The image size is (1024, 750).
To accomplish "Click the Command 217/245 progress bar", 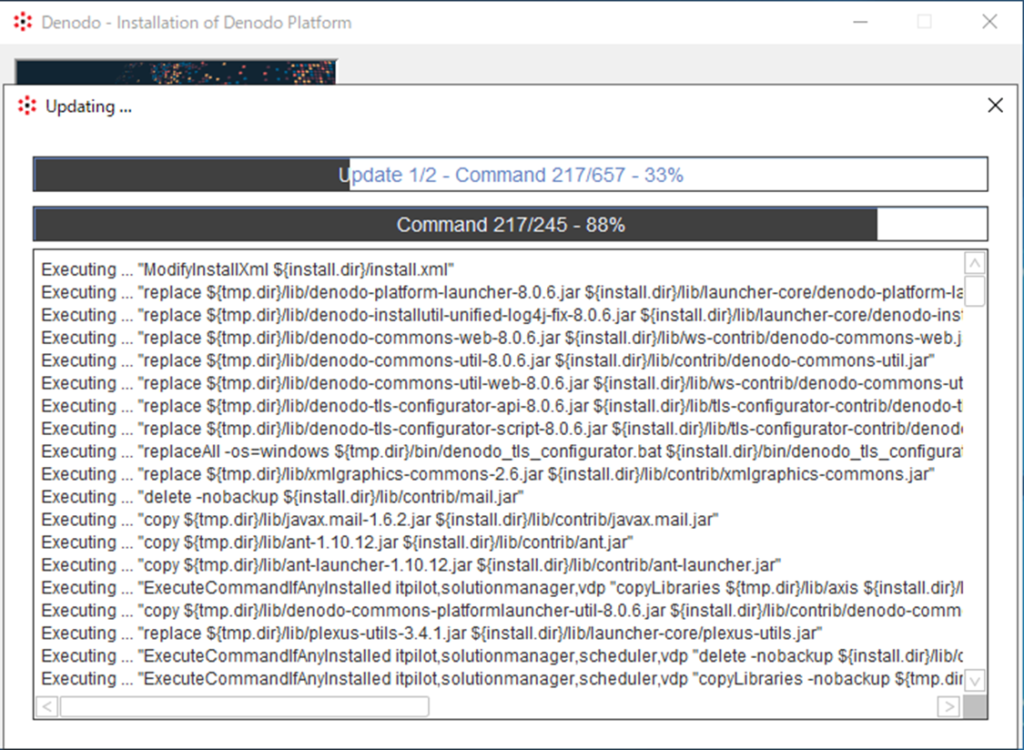I will (510, 225).
